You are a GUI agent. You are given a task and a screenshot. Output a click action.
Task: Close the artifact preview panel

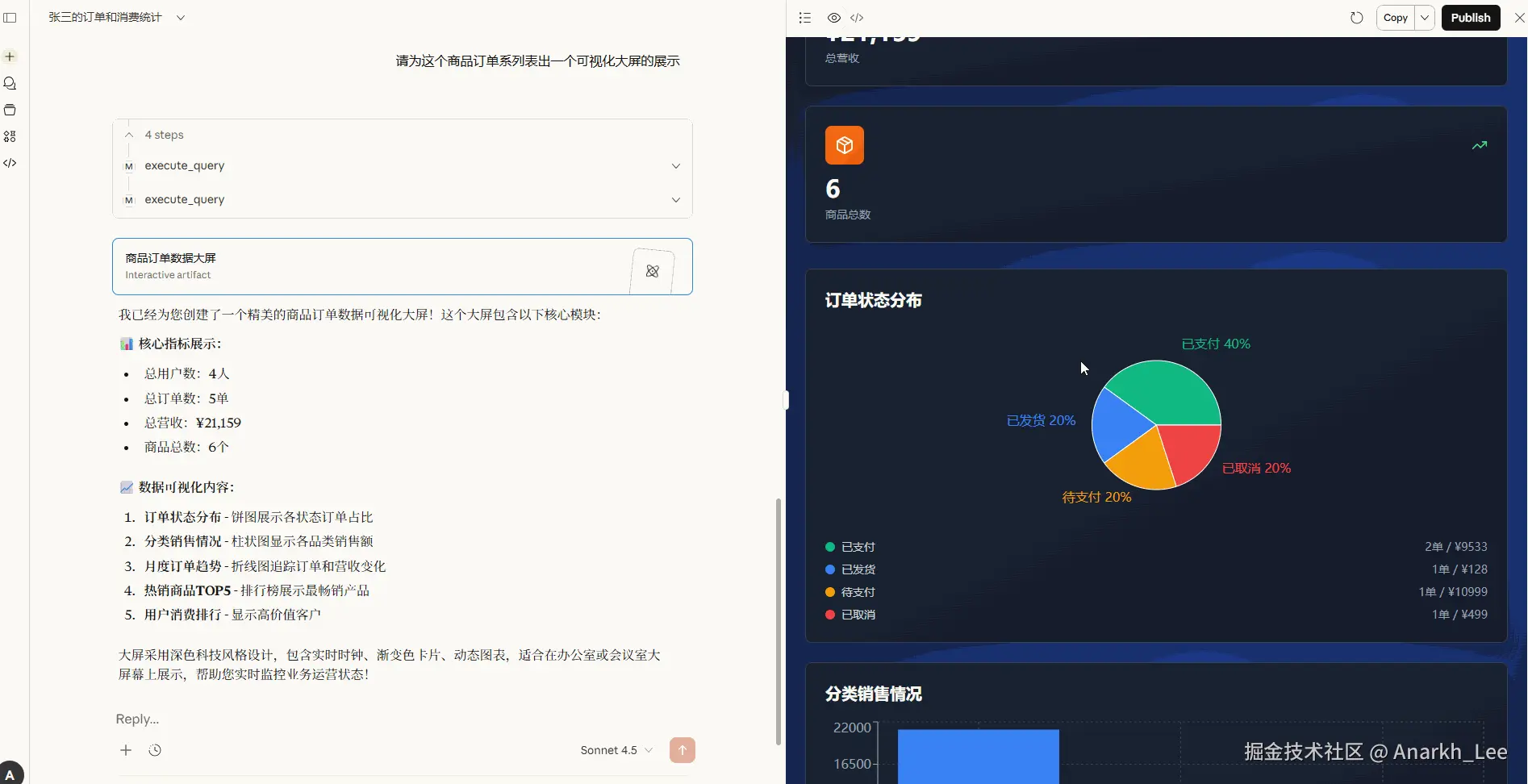(x=1519, y=18)
